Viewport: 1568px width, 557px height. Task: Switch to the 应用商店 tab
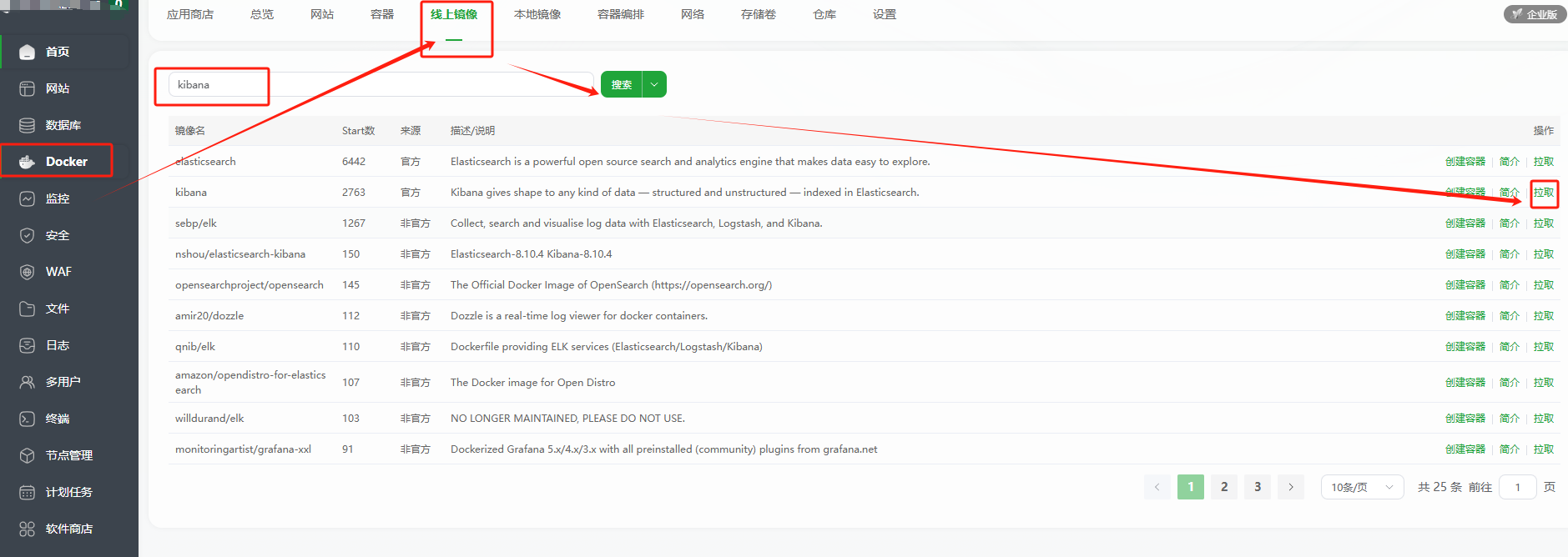click(190, 14)
